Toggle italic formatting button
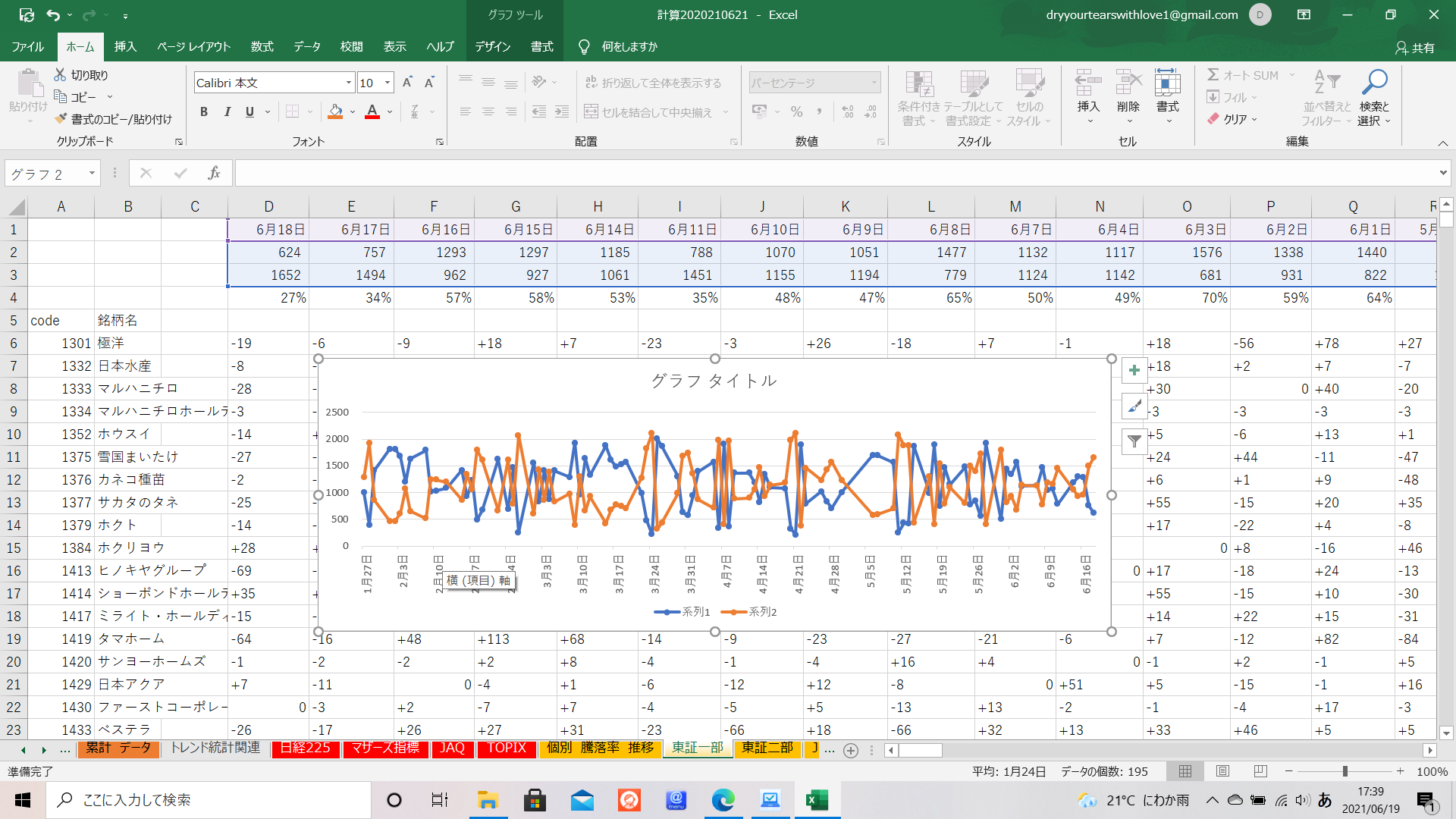The height and width of the screenshot is (819, 1456). 227,112
